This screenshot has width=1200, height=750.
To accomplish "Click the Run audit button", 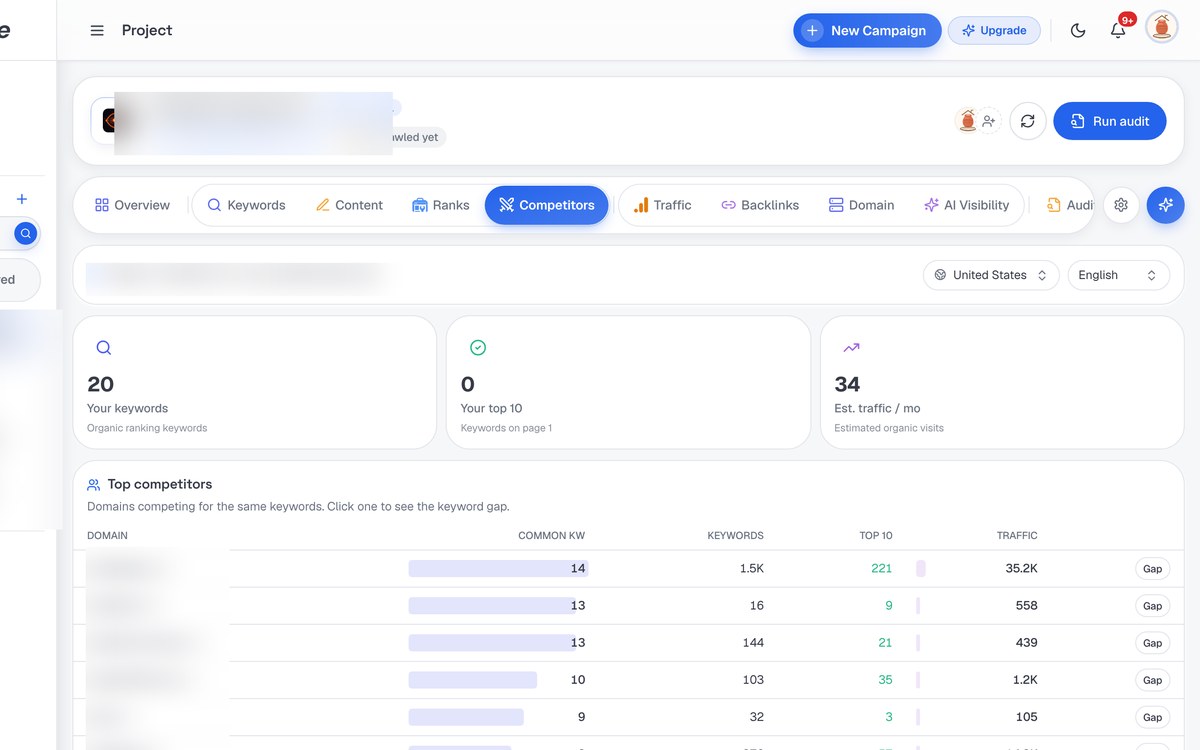I will (x=1110, y=121).
